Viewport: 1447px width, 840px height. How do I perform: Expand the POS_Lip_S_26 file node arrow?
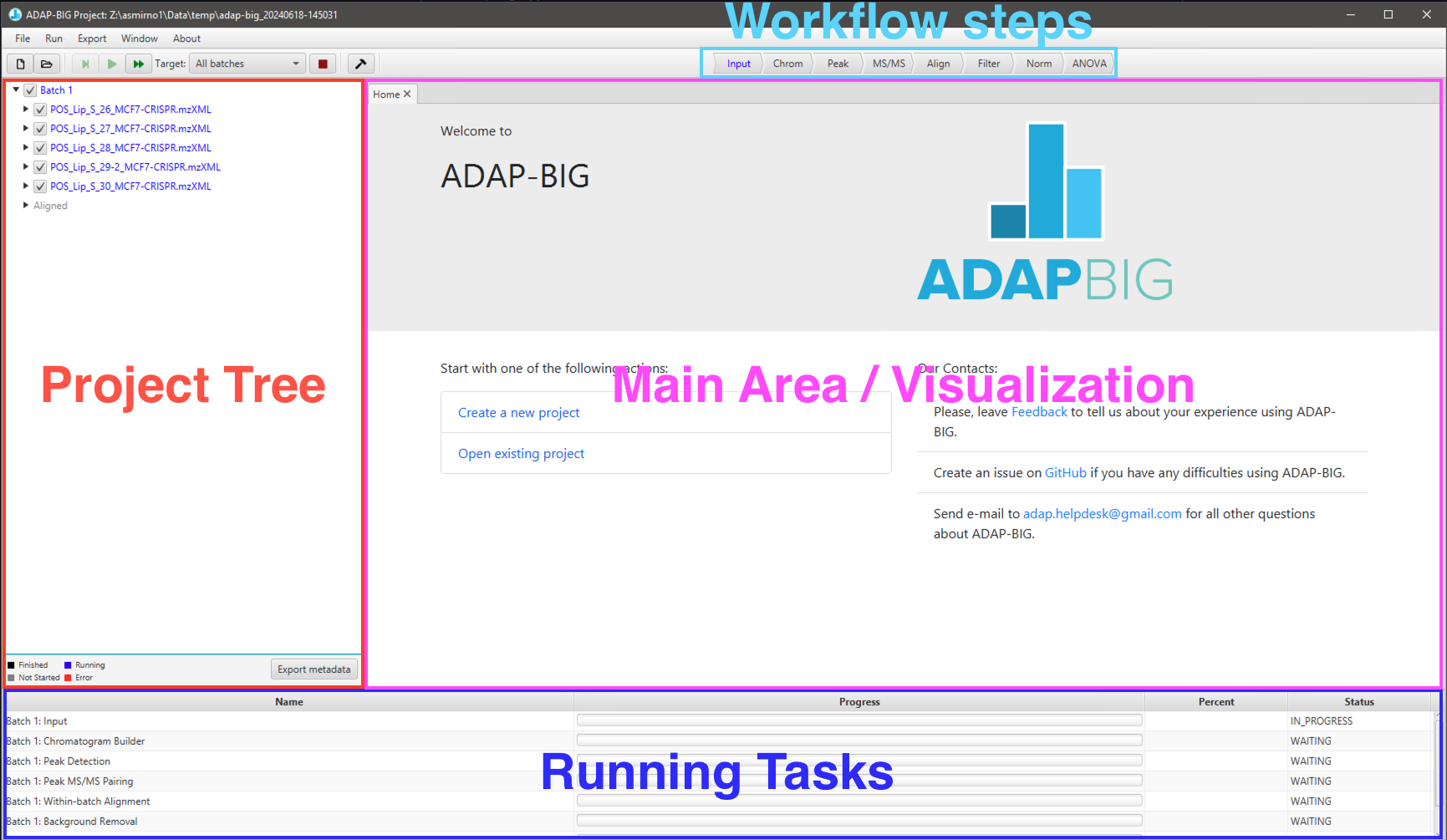pos(26,109)
